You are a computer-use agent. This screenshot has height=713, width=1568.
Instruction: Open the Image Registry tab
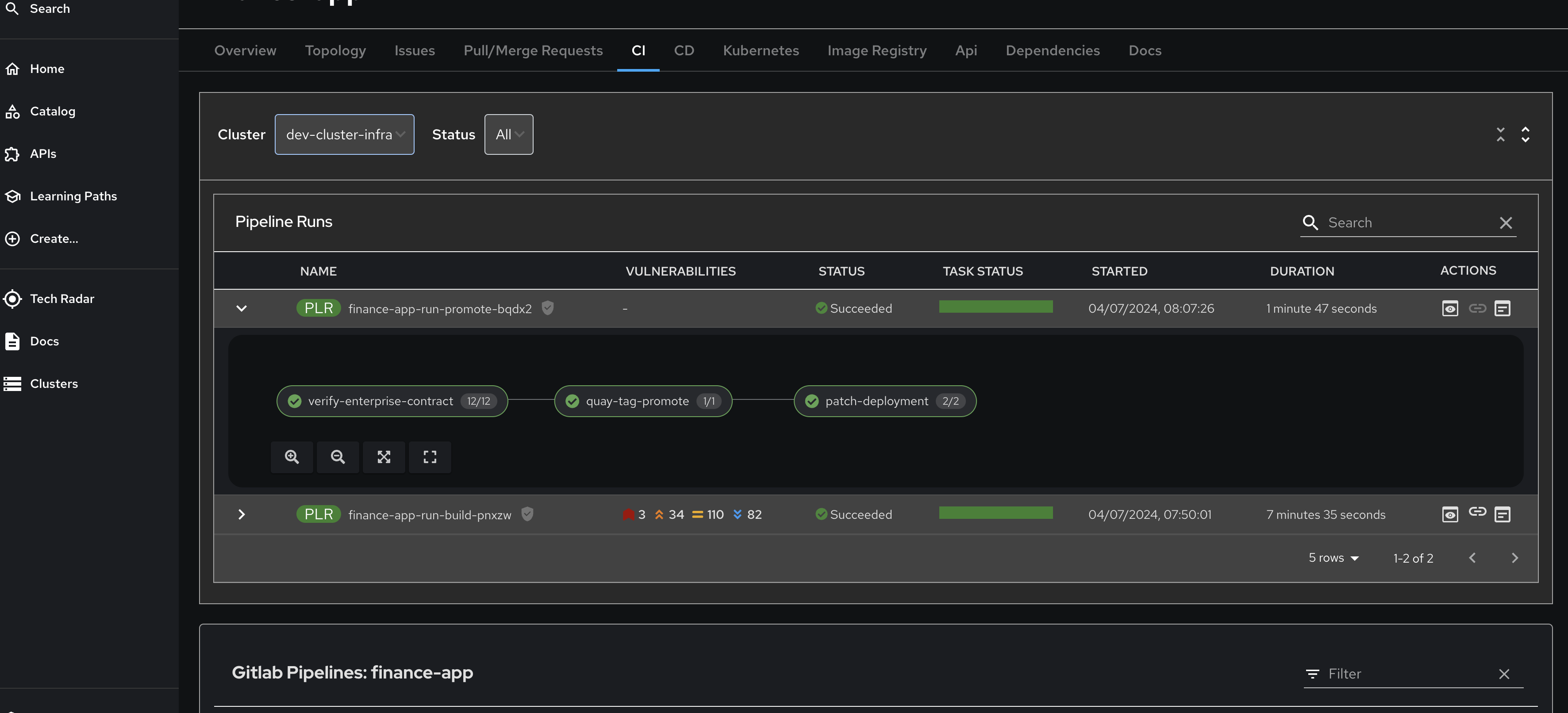(x=876, y=50)
